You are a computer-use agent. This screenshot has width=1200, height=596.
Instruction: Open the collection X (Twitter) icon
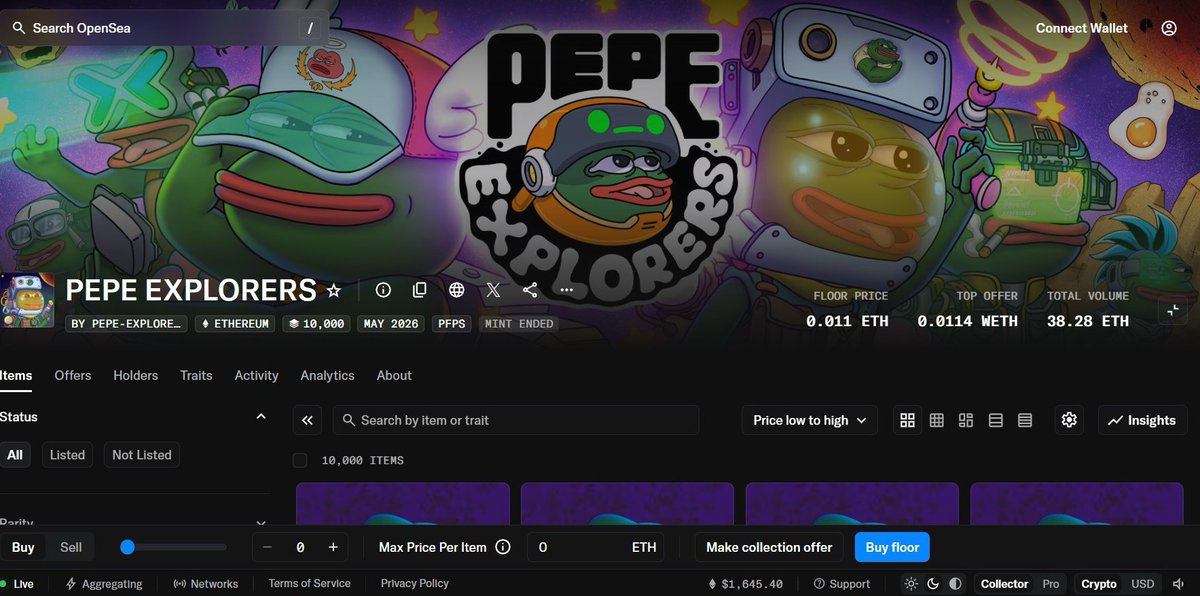[x=493, y=290]
